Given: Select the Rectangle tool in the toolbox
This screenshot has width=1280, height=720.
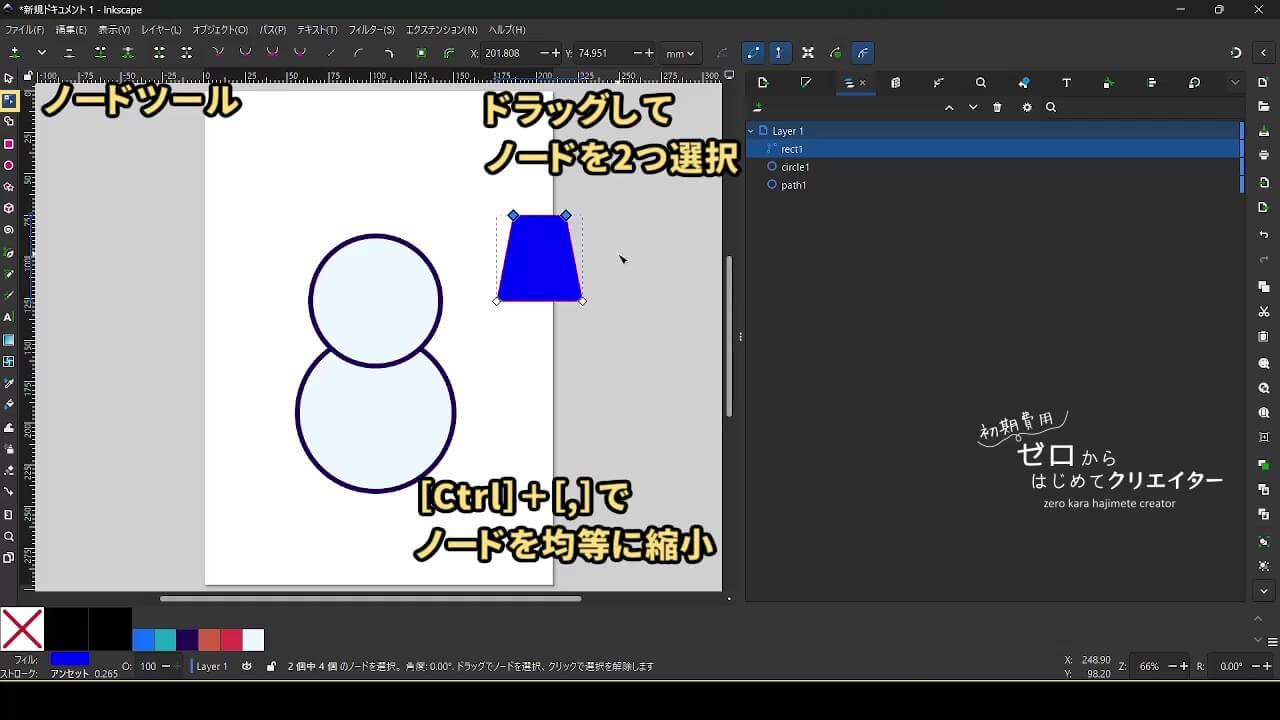Looking at the screenshot, I should tap(9, 144).
